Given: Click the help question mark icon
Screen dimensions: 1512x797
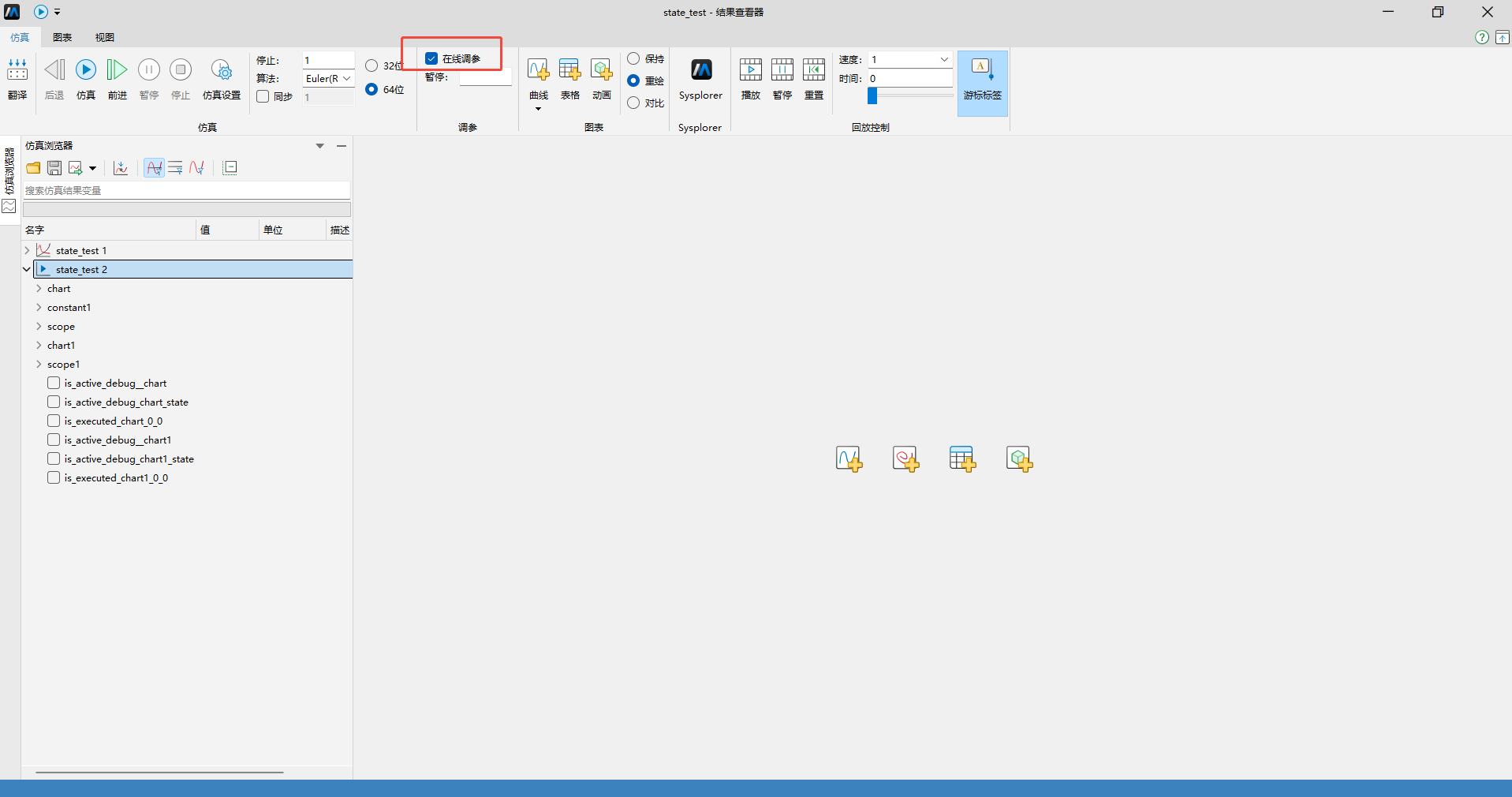Looking at the screenshot, I should 1482,37.
